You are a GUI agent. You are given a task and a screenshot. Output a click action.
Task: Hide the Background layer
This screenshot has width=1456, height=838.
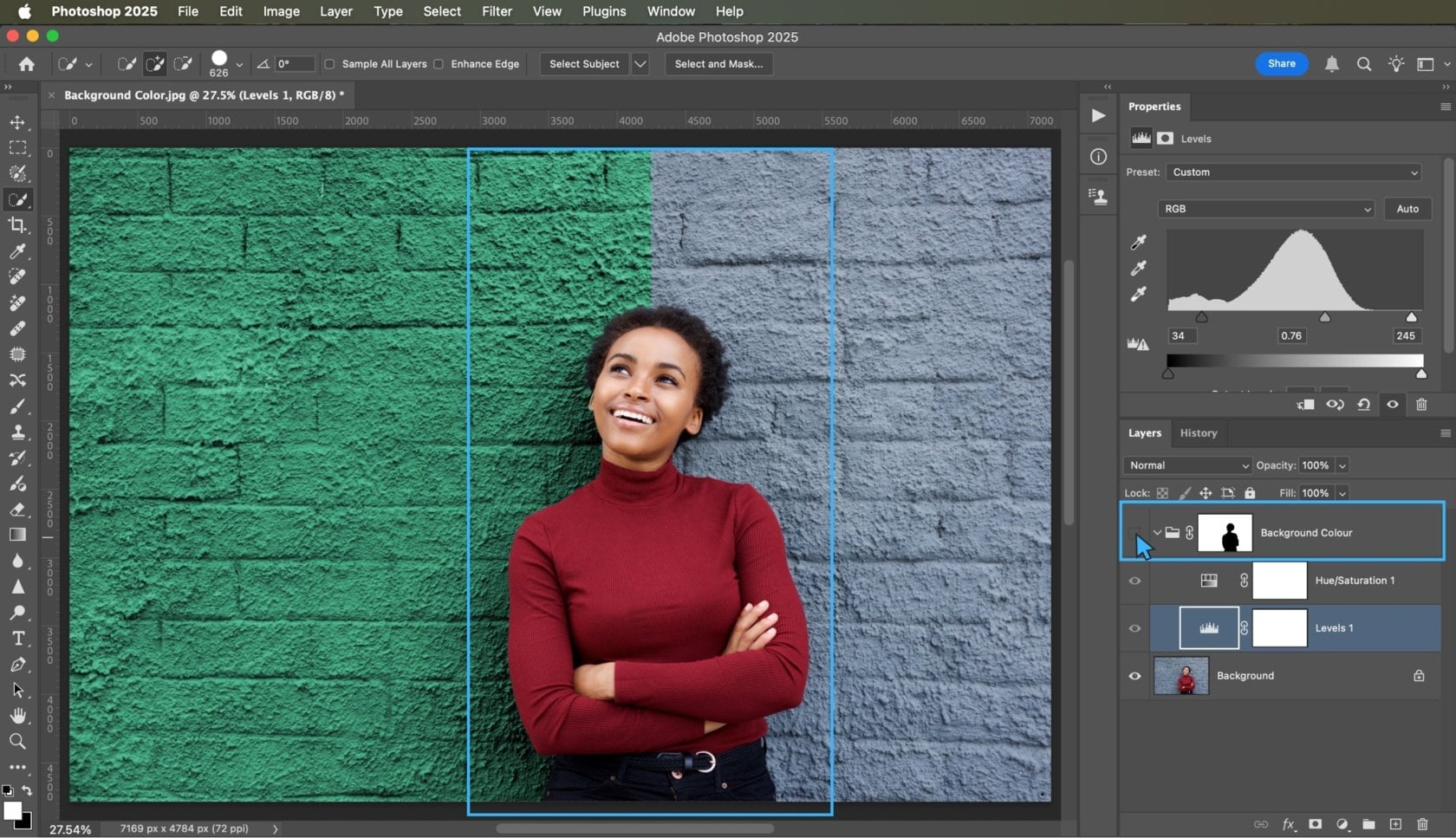[1134, 676]
